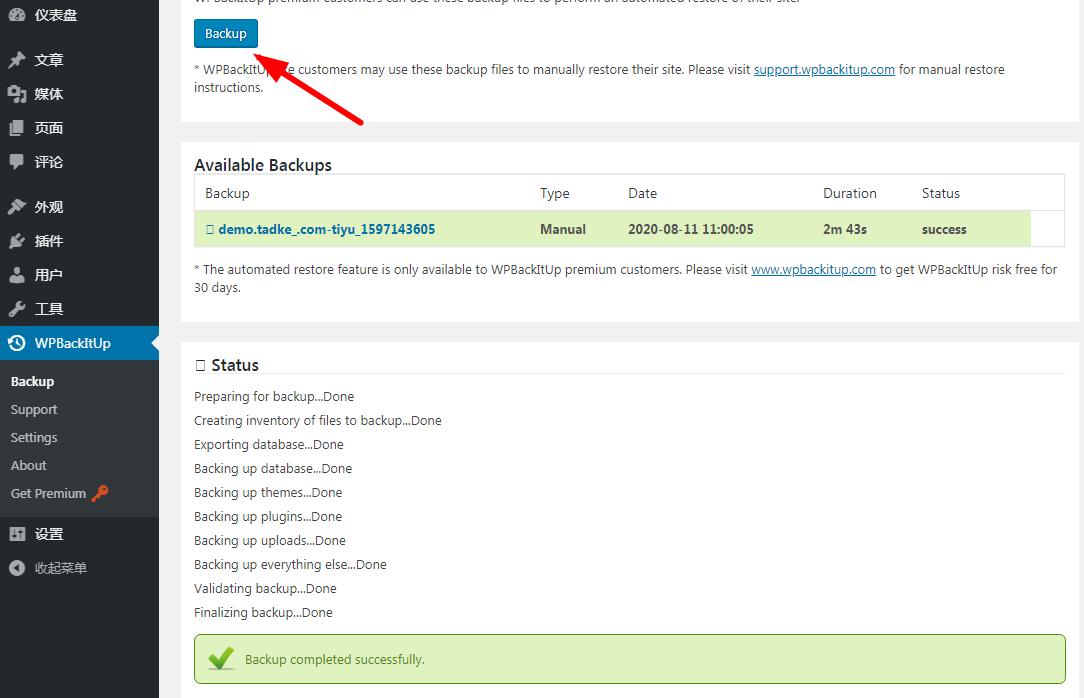1084x698 pixels.
Task: Click the Settings sliders icon in sidebar
Action: [17, 534]
